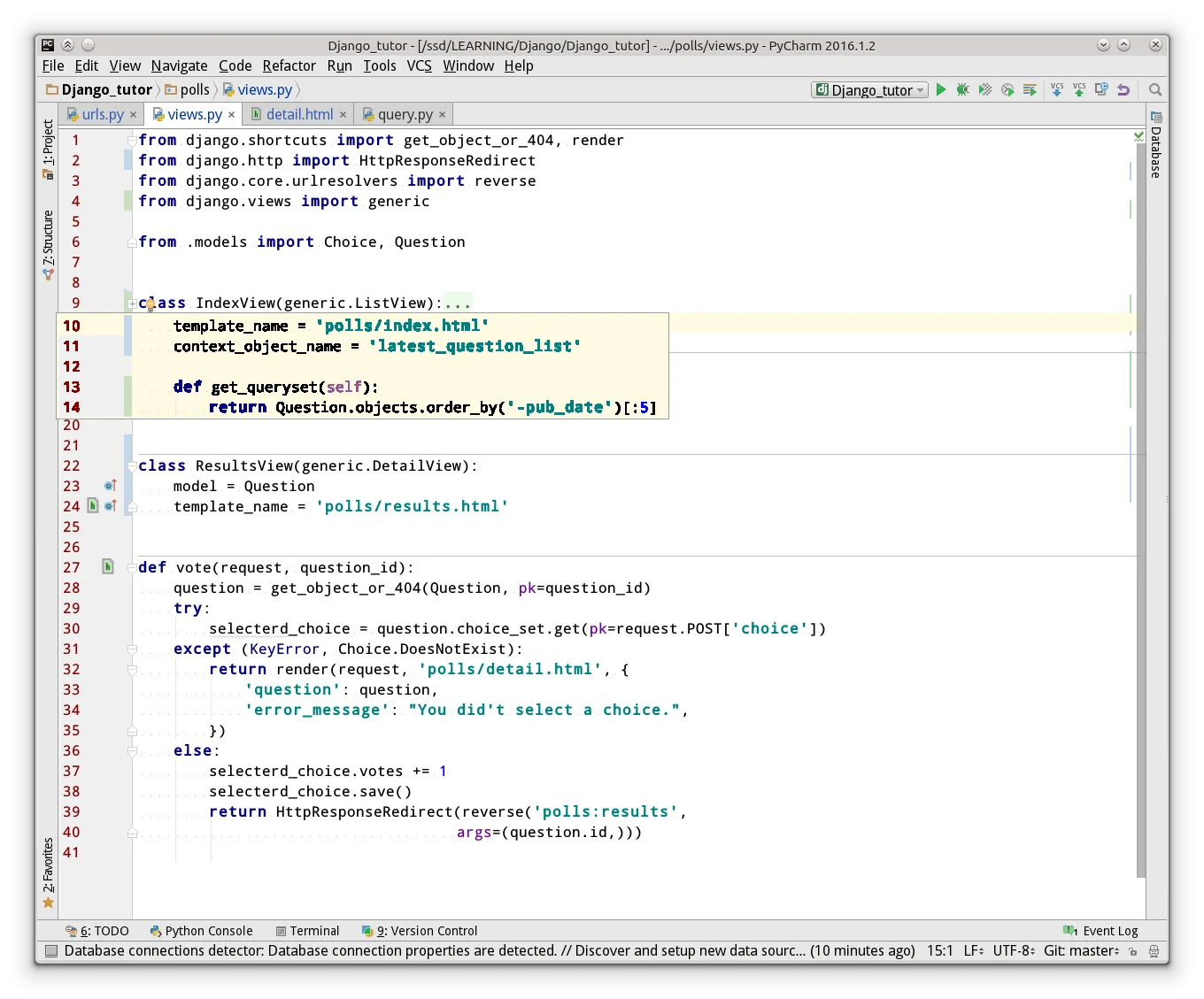This screenshot has width=1204, height=999.
Task: Start debugging with the green bug icon
Action: pos(963,89)
